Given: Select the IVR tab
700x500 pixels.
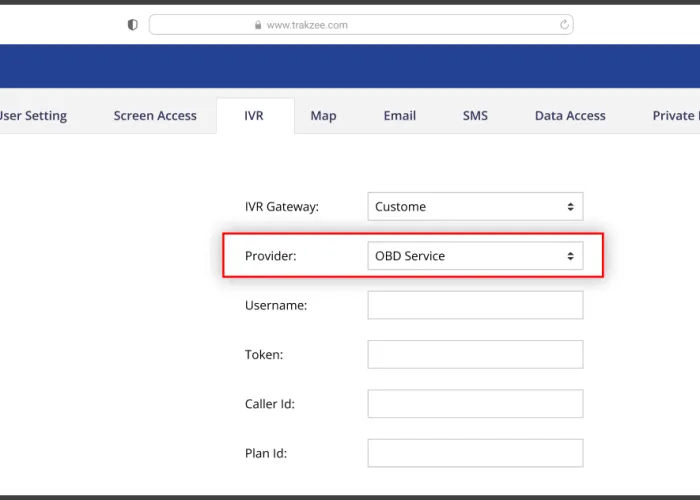Looking at the screenshot, I should pyautogui.click(x=254, y=116).
